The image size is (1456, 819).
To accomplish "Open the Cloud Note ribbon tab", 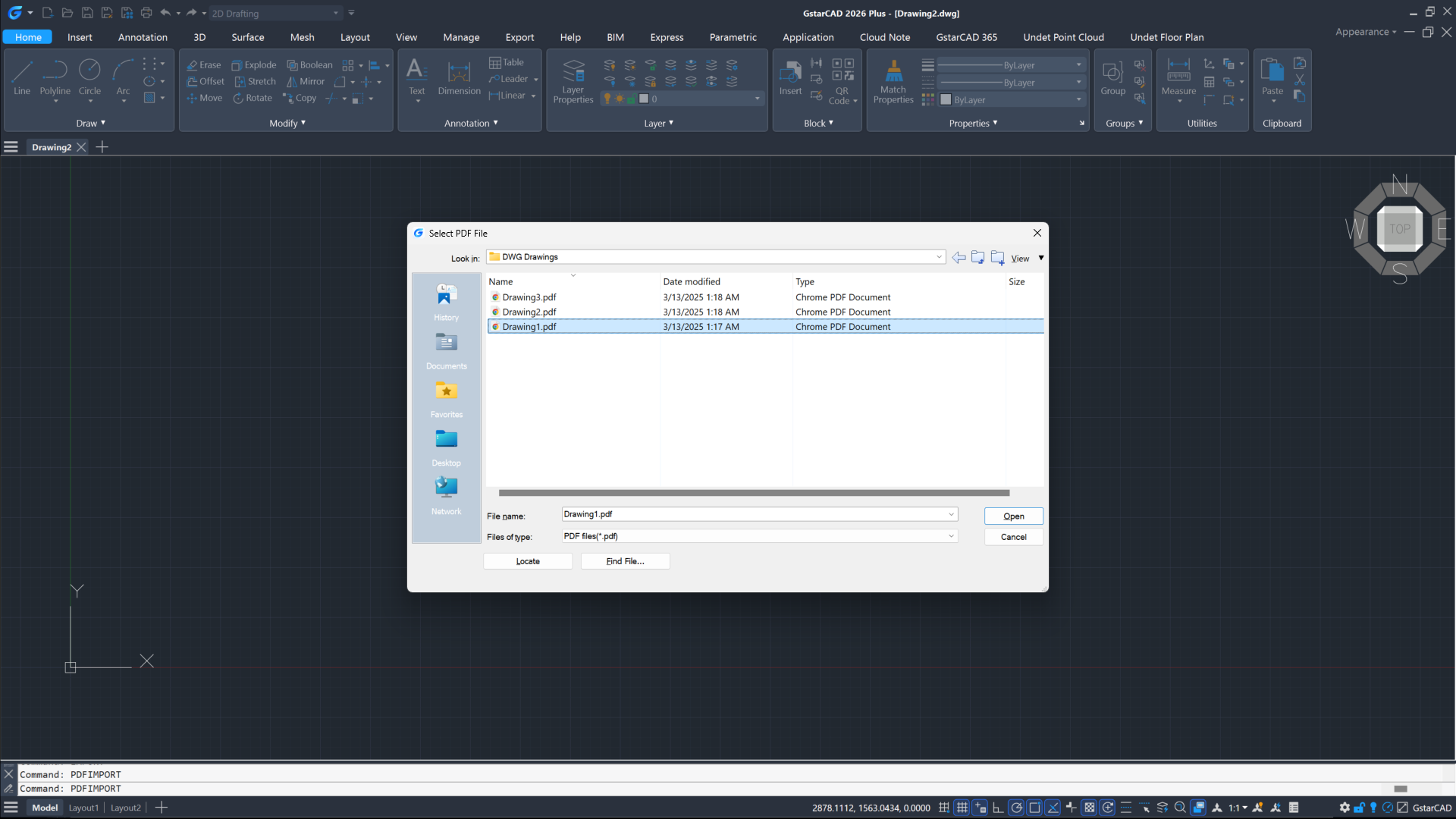I will (885, 37).
